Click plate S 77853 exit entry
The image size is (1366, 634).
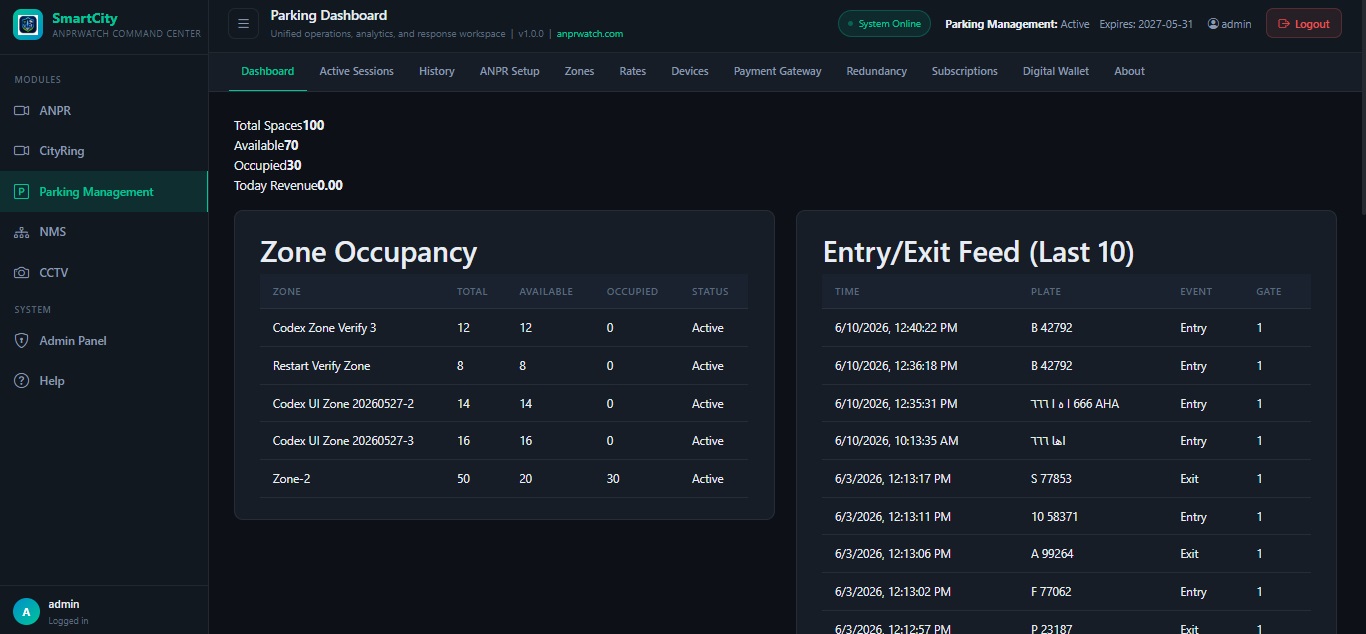click(x=1066, y=479)
